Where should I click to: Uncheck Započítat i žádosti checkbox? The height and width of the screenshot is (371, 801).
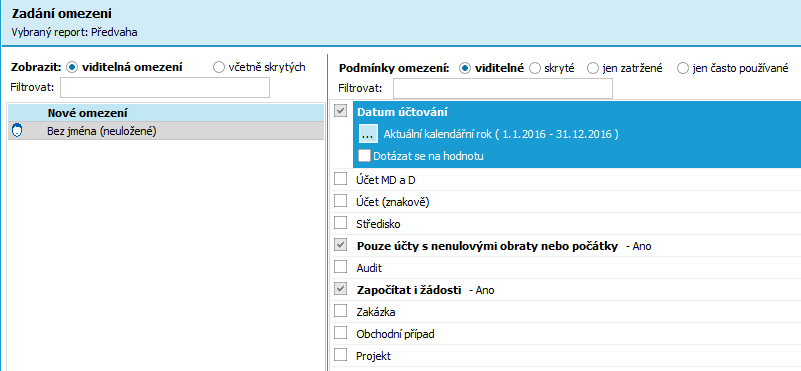(340, 289)
